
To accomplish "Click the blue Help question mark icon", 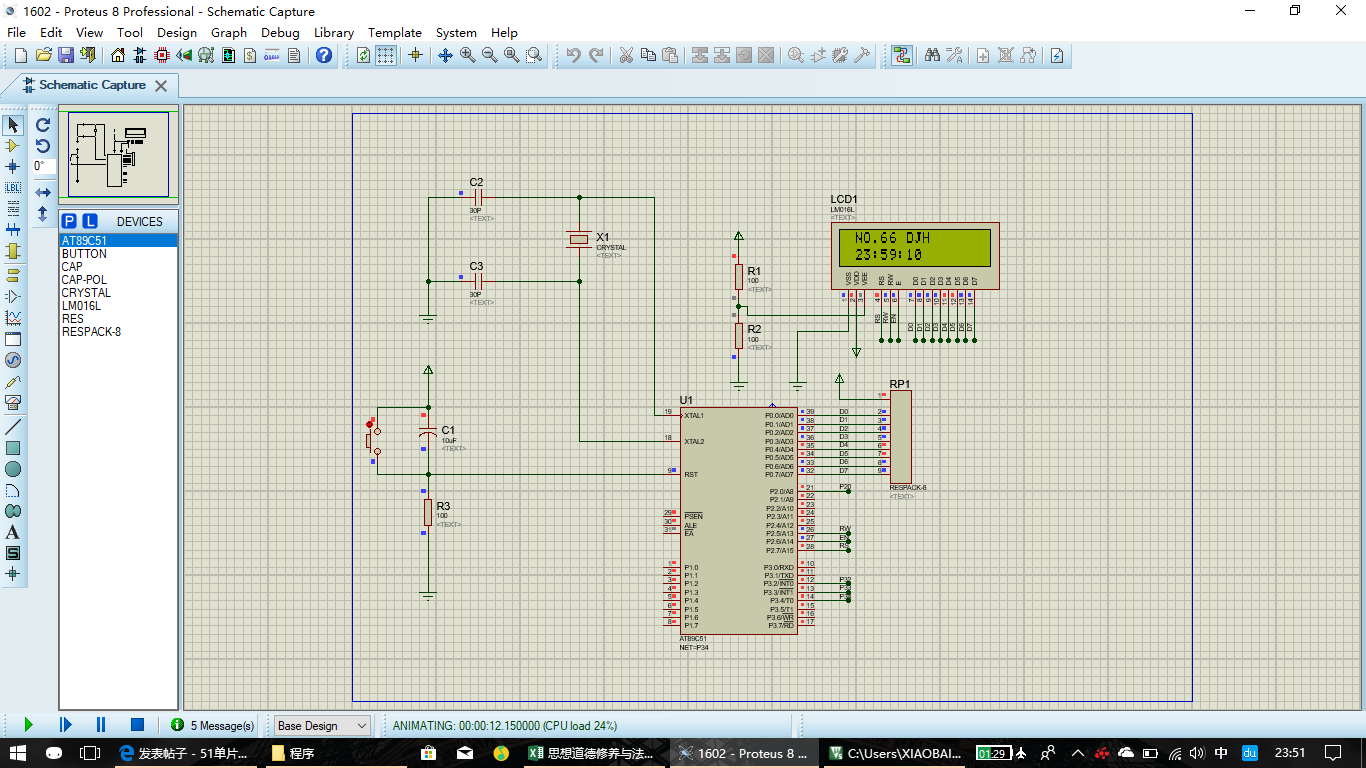I will pyautogui.click(x=324, y=55).
